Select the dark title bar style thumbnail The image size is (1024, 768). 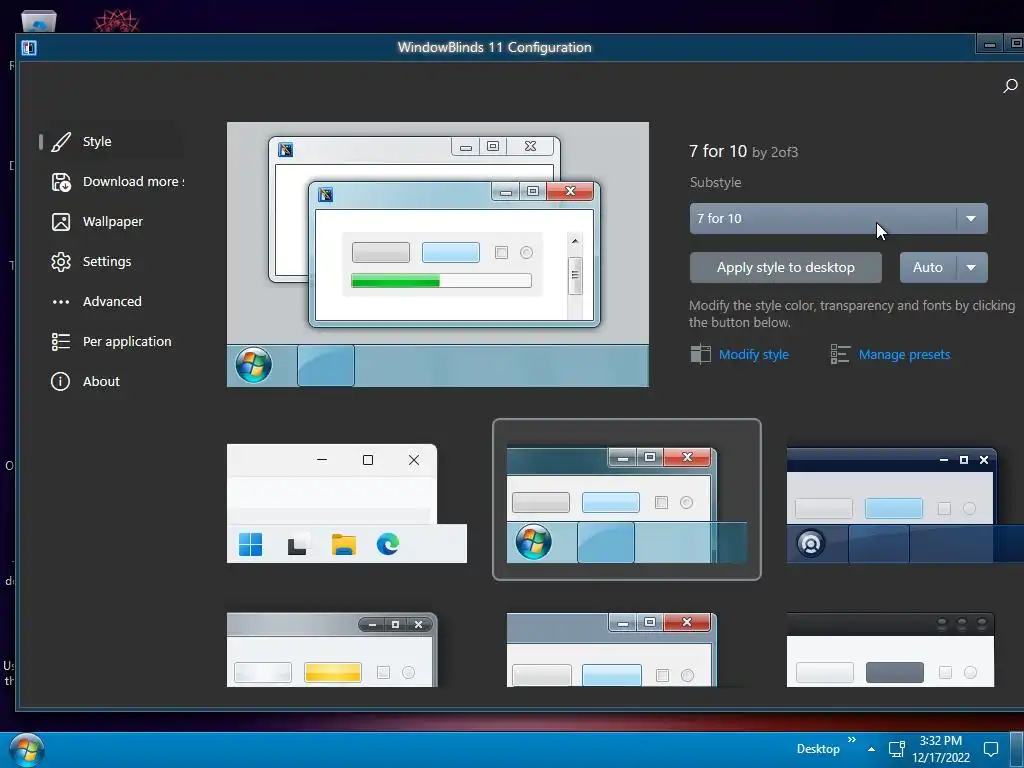point(890,650)
